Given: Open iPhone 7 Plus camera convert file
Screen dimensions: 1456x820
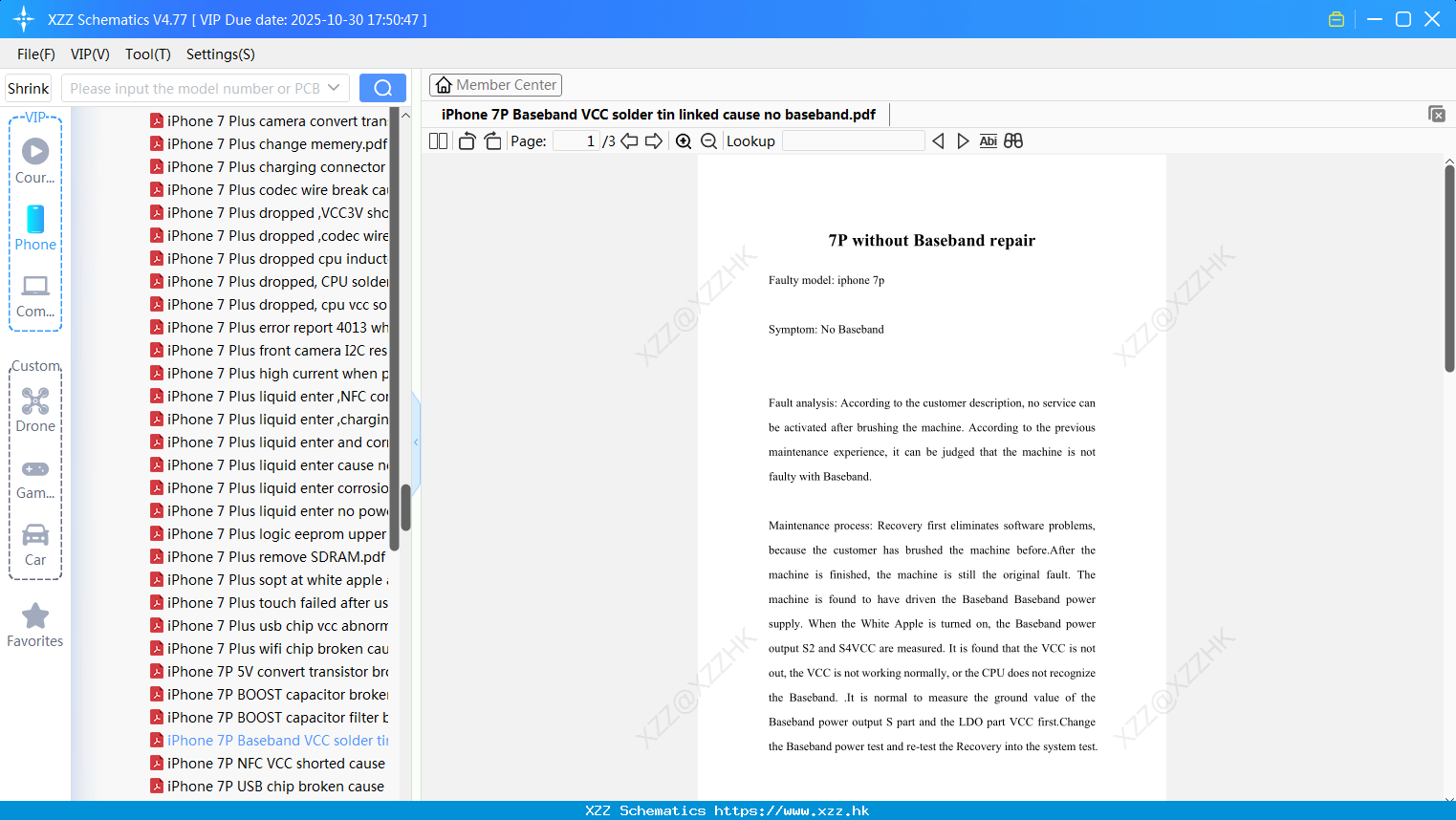Looking at the screenshot, I should click(x=269, y=121).
